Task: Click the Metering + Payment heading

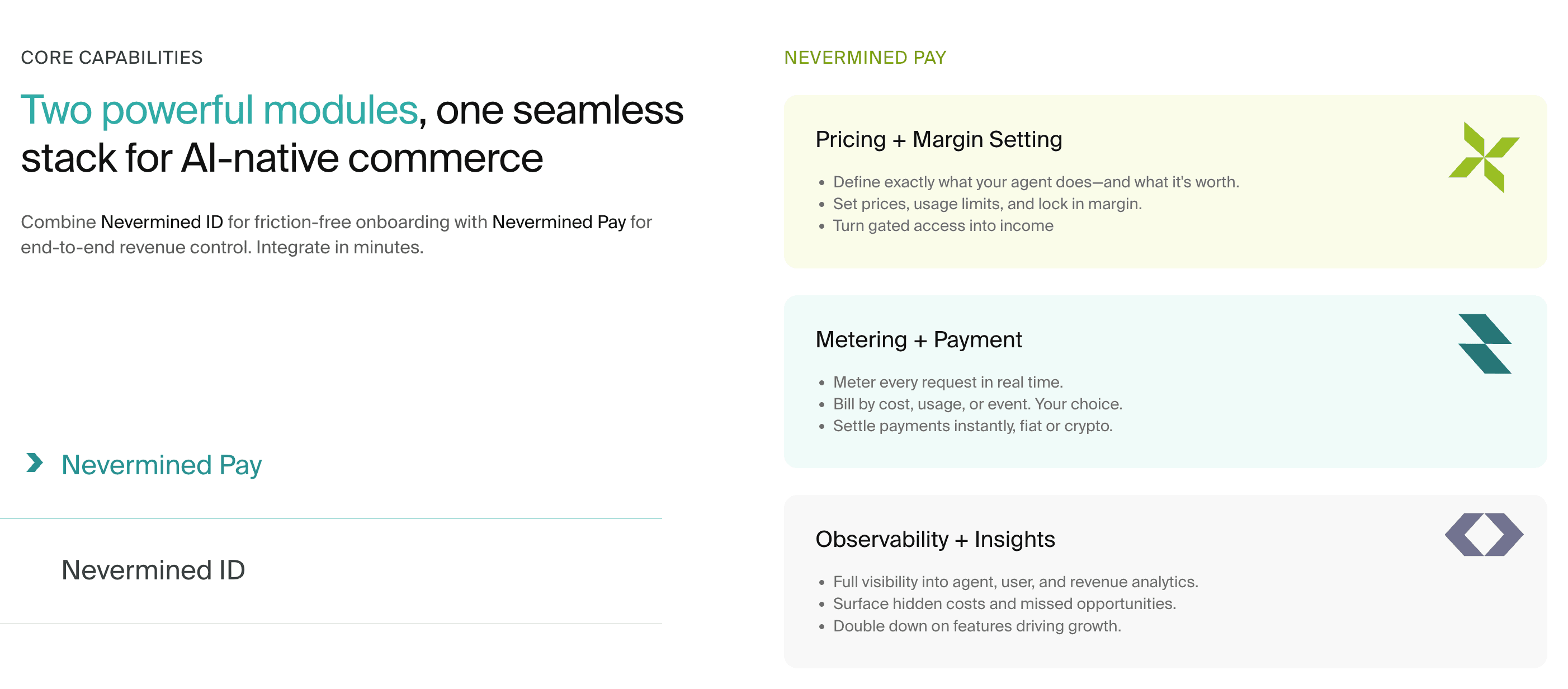Action: click(x=919, y=339)
